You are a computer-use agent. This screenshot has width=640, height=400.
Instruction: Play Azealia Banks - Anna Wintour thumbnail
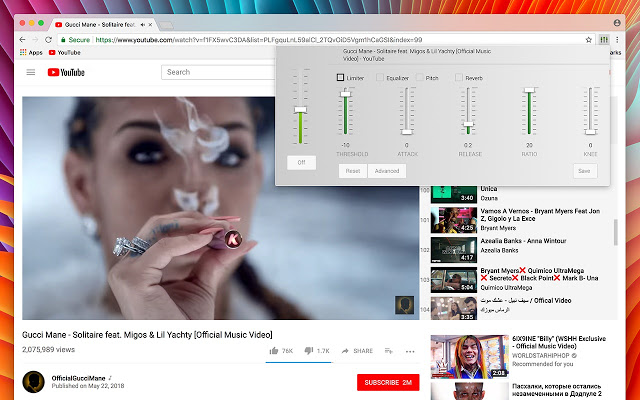(454, 249)
